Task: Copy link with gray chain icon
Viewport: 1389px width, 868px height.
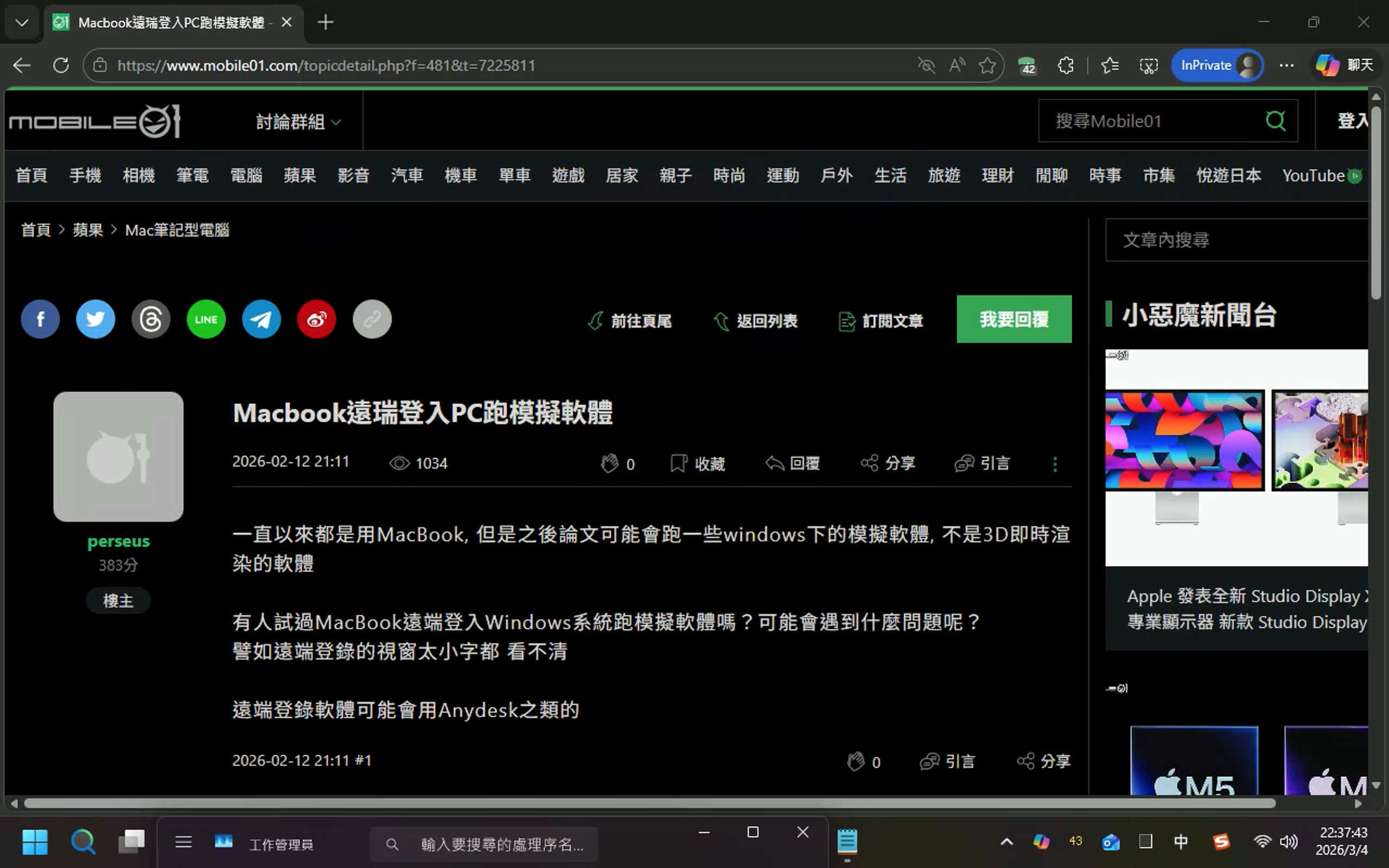Action: pos(372,319)
